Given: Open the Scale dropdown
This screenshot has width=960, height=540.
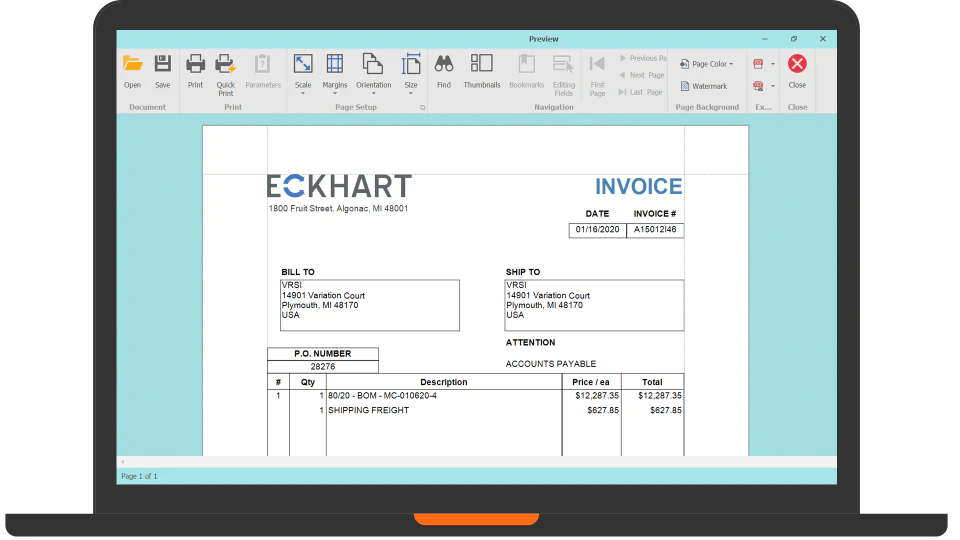Looking at the screenshot, I should 302,74.
